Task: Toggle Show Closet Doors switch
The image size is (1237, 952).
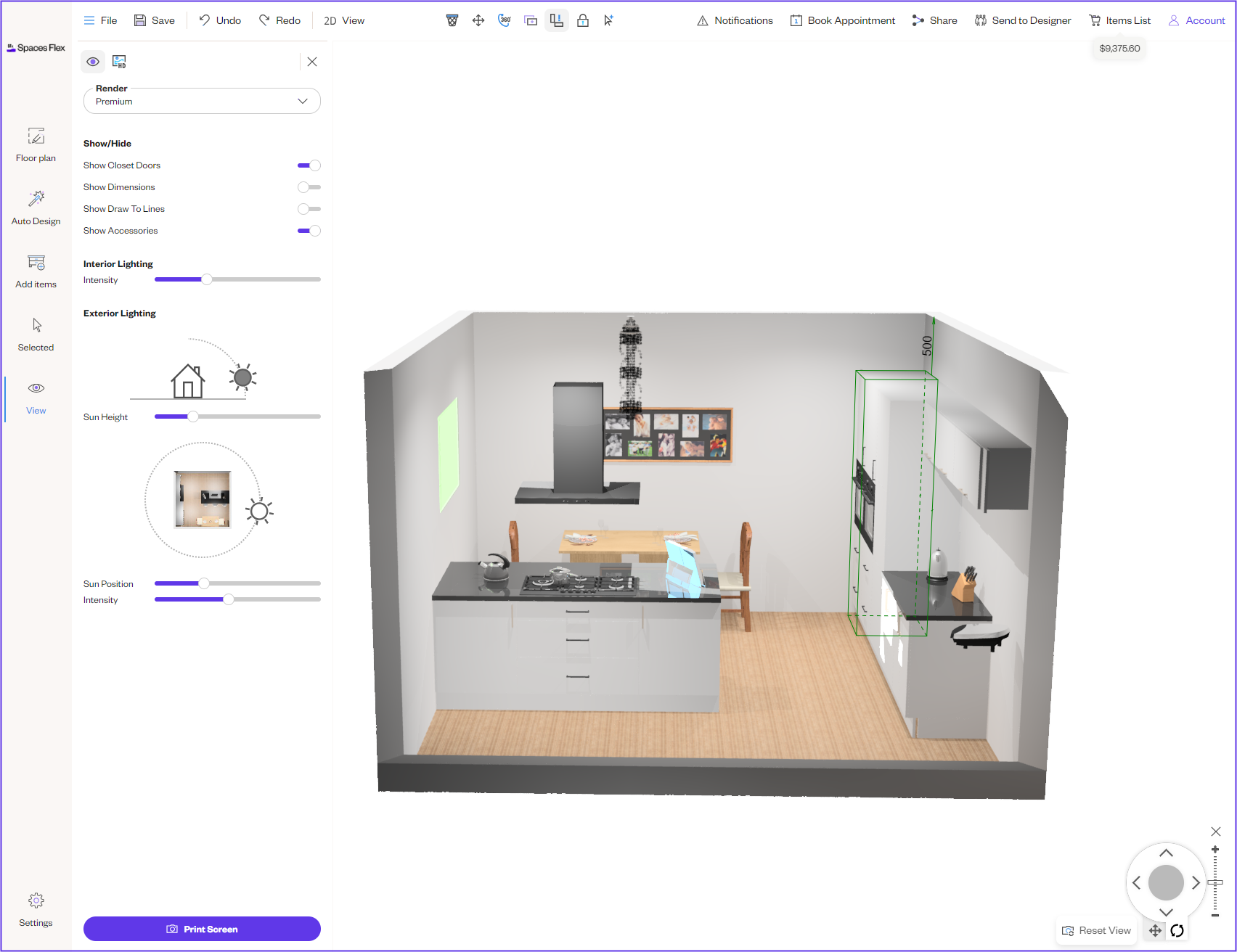Action: (x=309, y=165)
